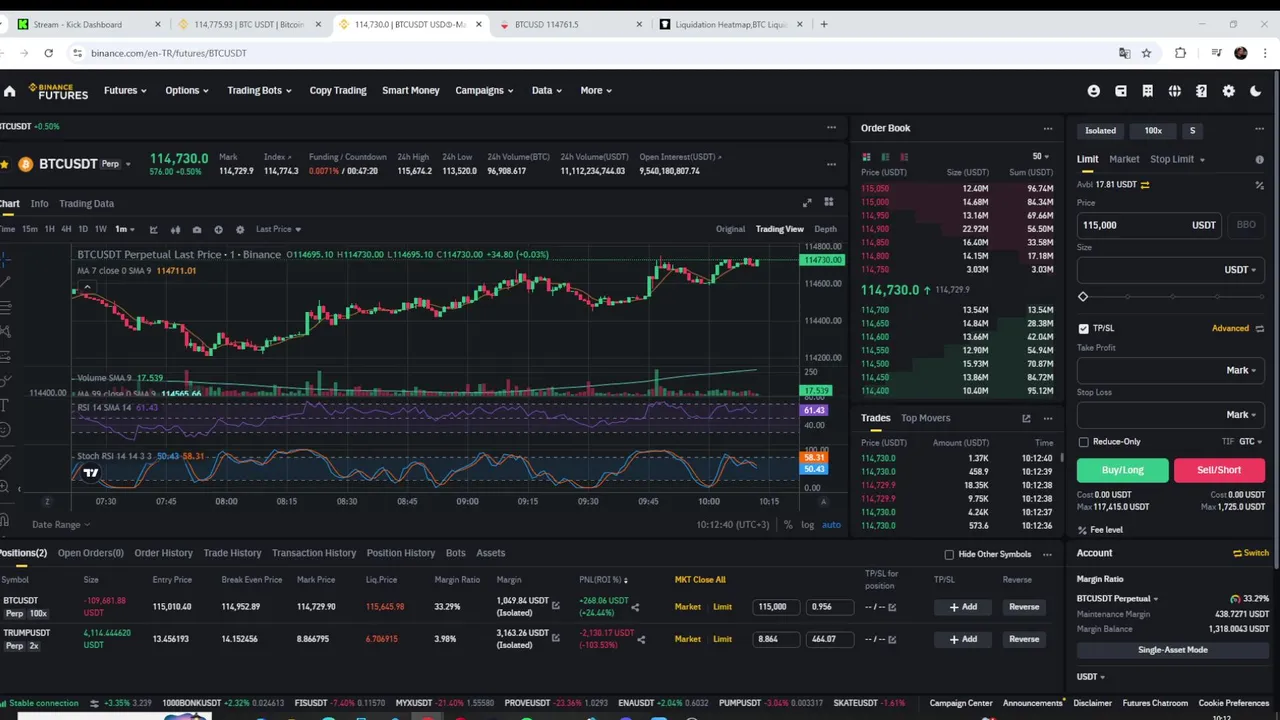Image resolution: width=1280 pixels, height=720 pixels.
Task: Open the help question-mark icon
Action: (1201, 91)
